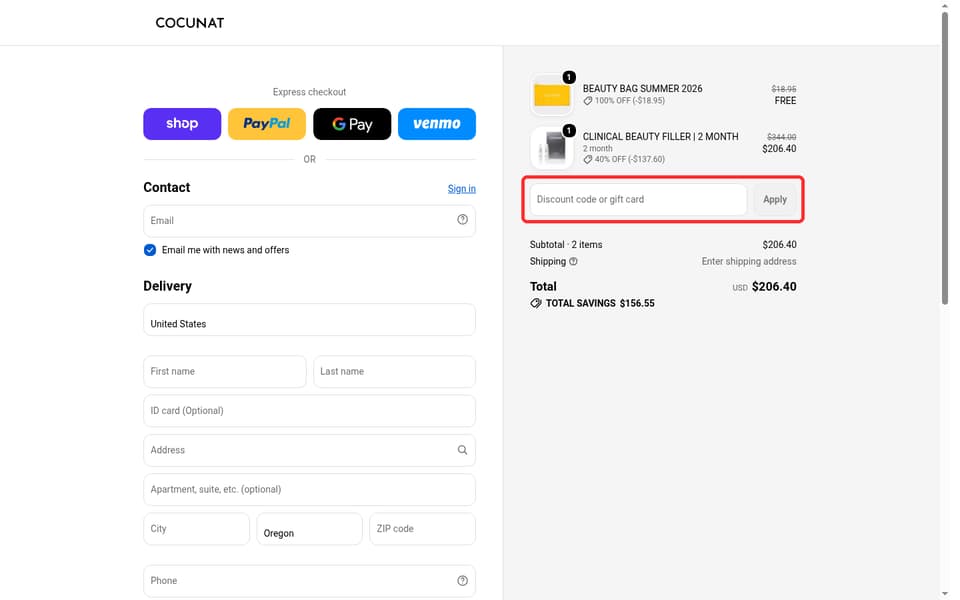Open the Oregon state dropdown
The height and width of the screenshot is (600, 960).
[309, 528]
